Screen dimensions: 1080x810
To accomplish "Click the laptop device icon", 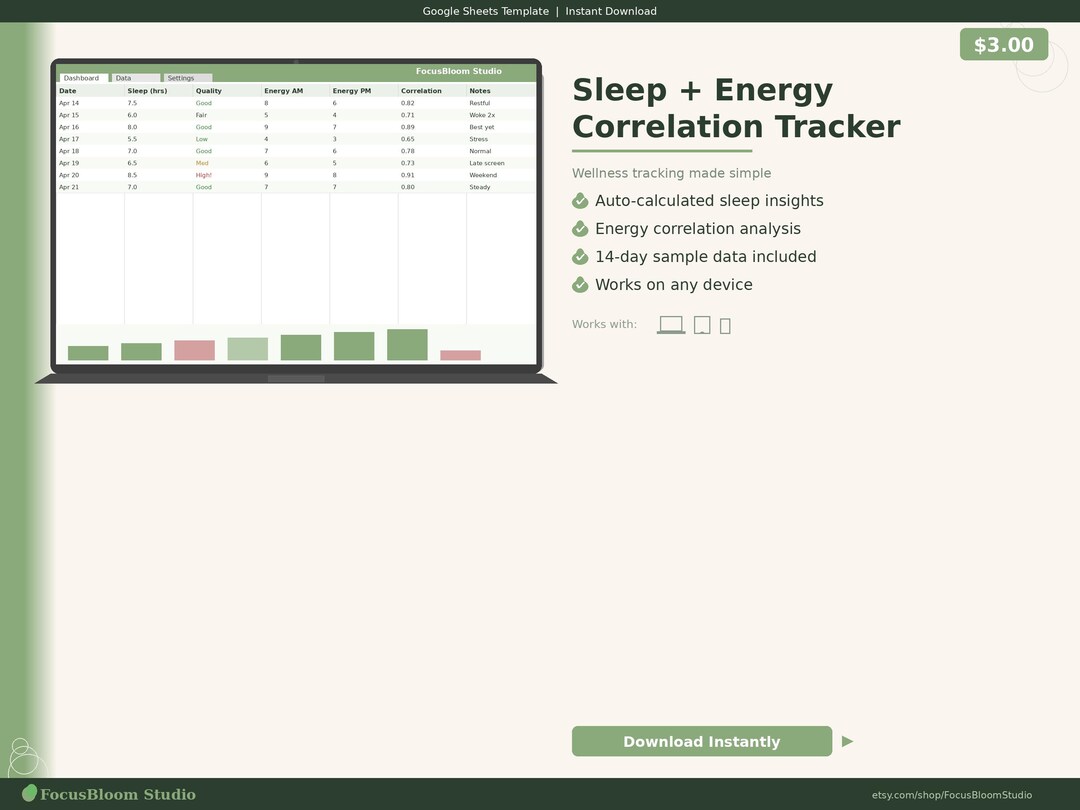I will pos(671,325).
